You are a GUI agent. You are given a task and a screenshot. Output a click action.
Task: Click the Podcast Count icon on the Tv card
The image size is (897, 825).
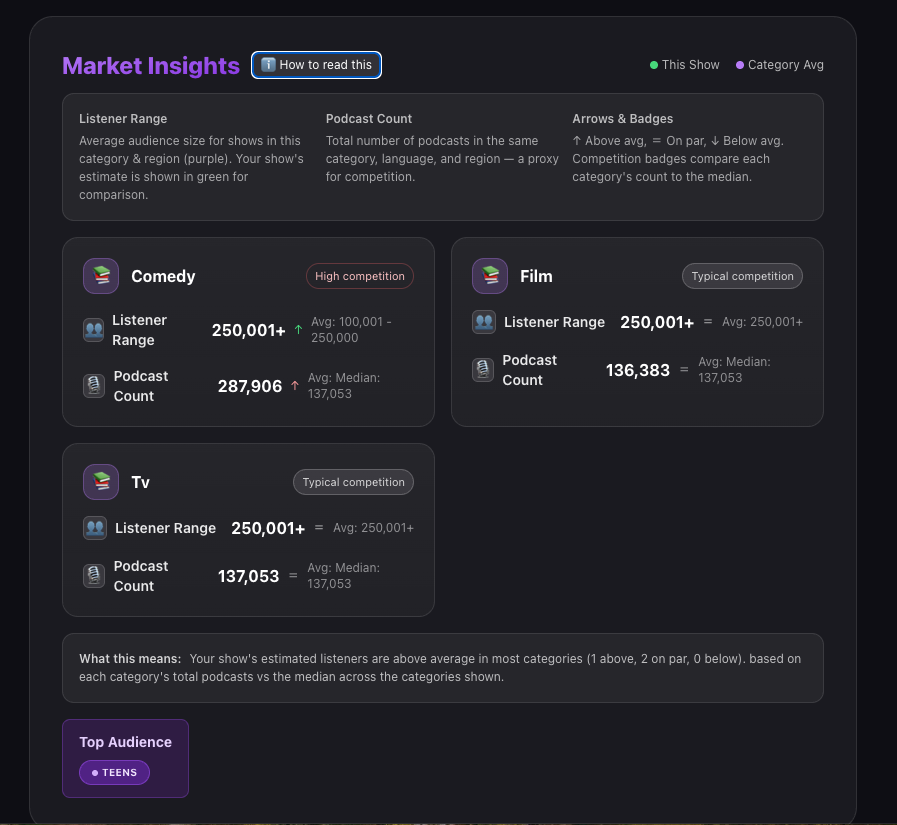point(94,574)
